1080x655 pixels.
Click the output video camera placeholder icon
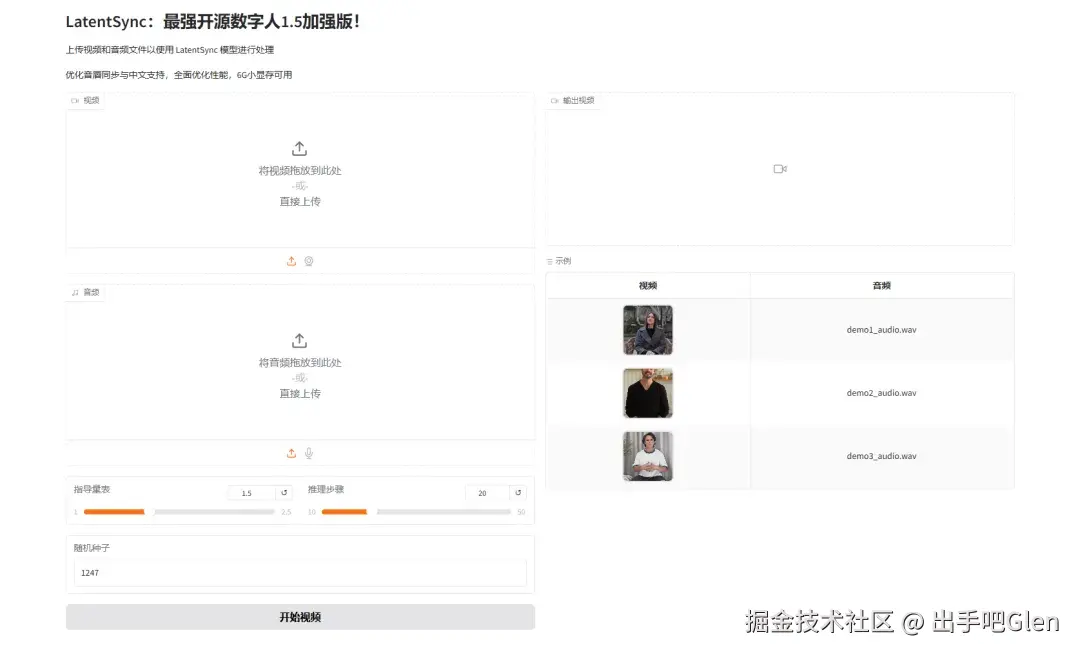tap(780, 169)
